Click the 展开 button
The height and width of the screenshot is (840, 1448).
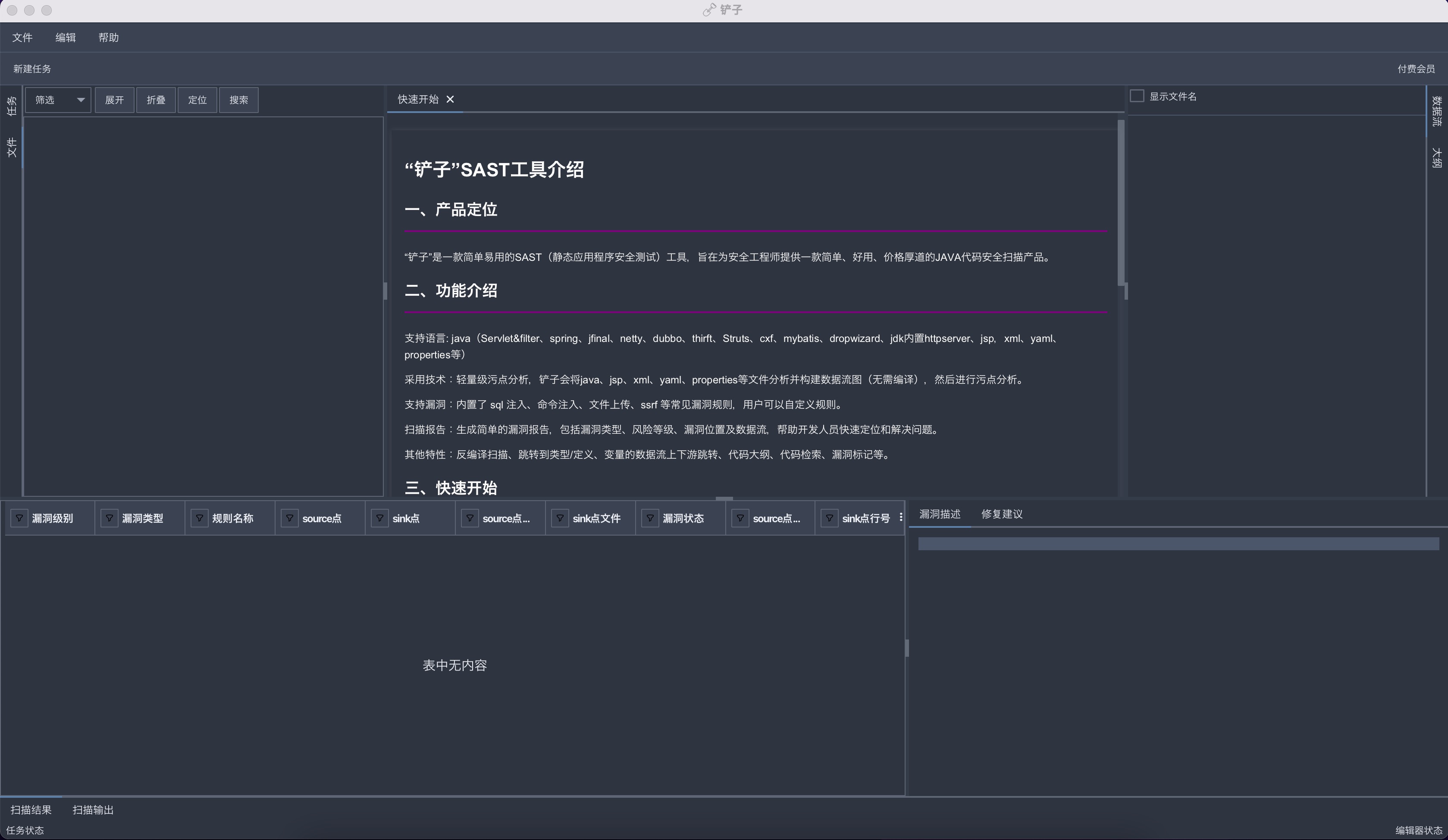(x=114, y=100)
